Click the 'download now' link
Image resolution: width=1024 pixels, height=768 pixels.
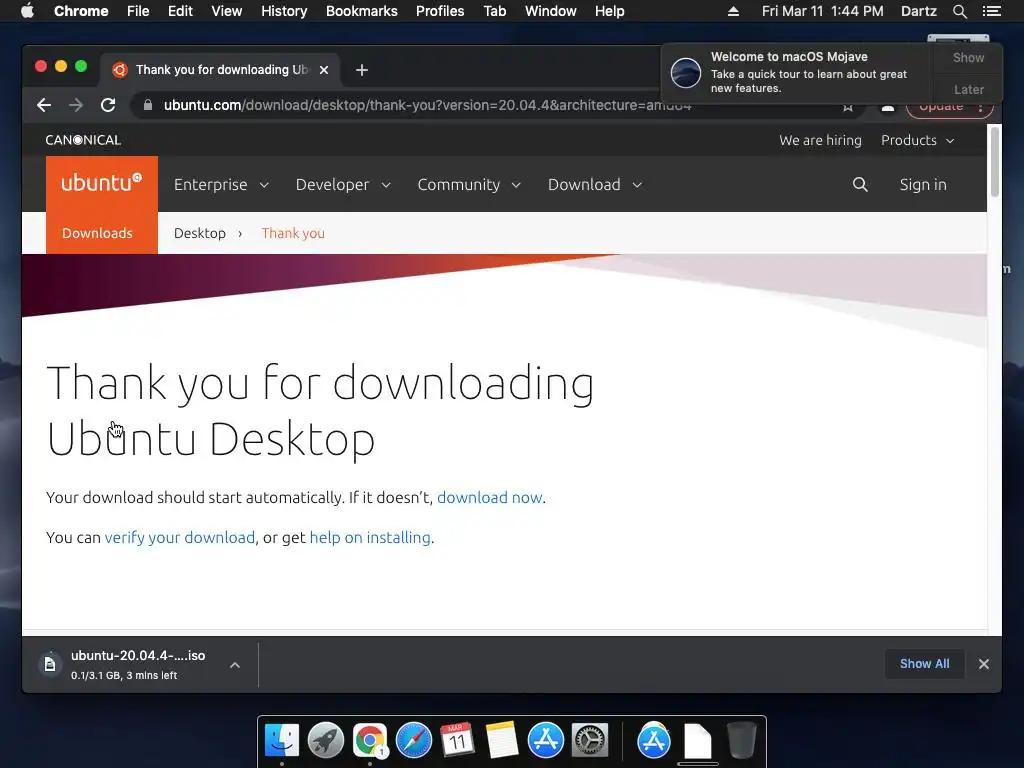coord(489,498)
